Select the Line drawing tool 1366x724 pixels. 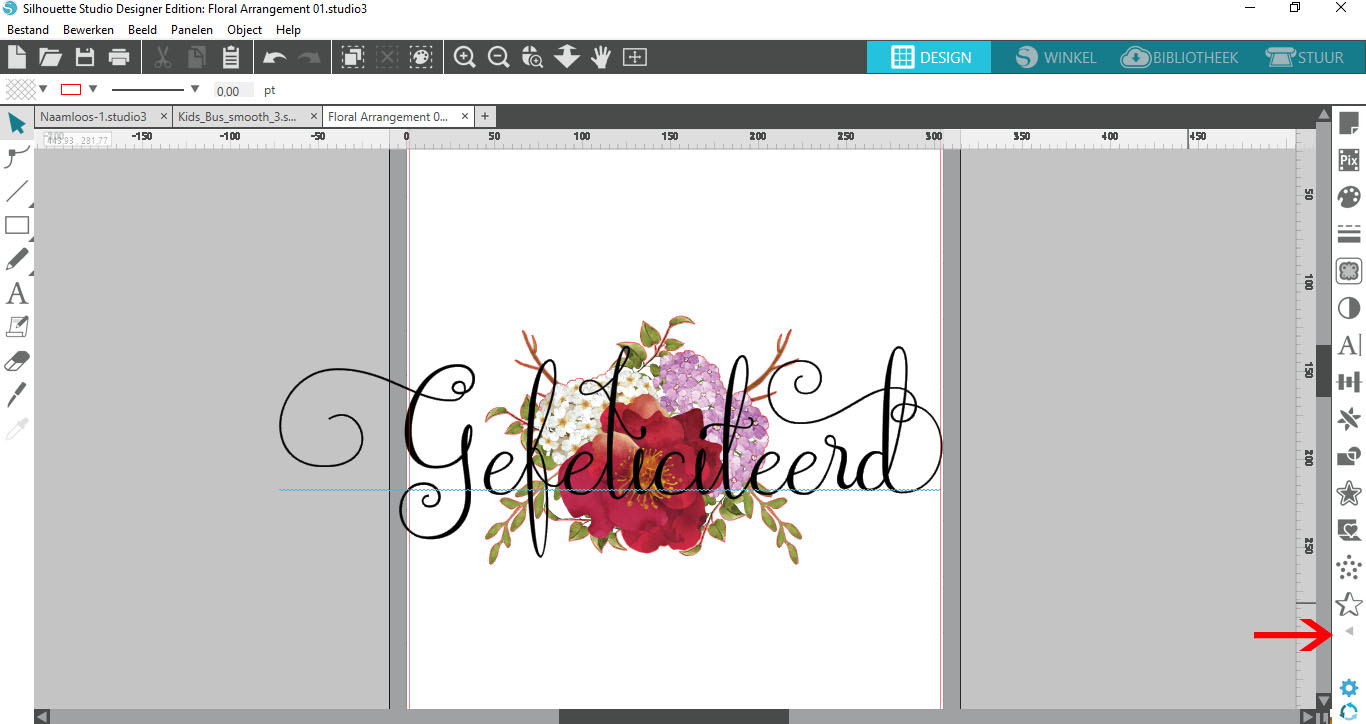(17, 190)
